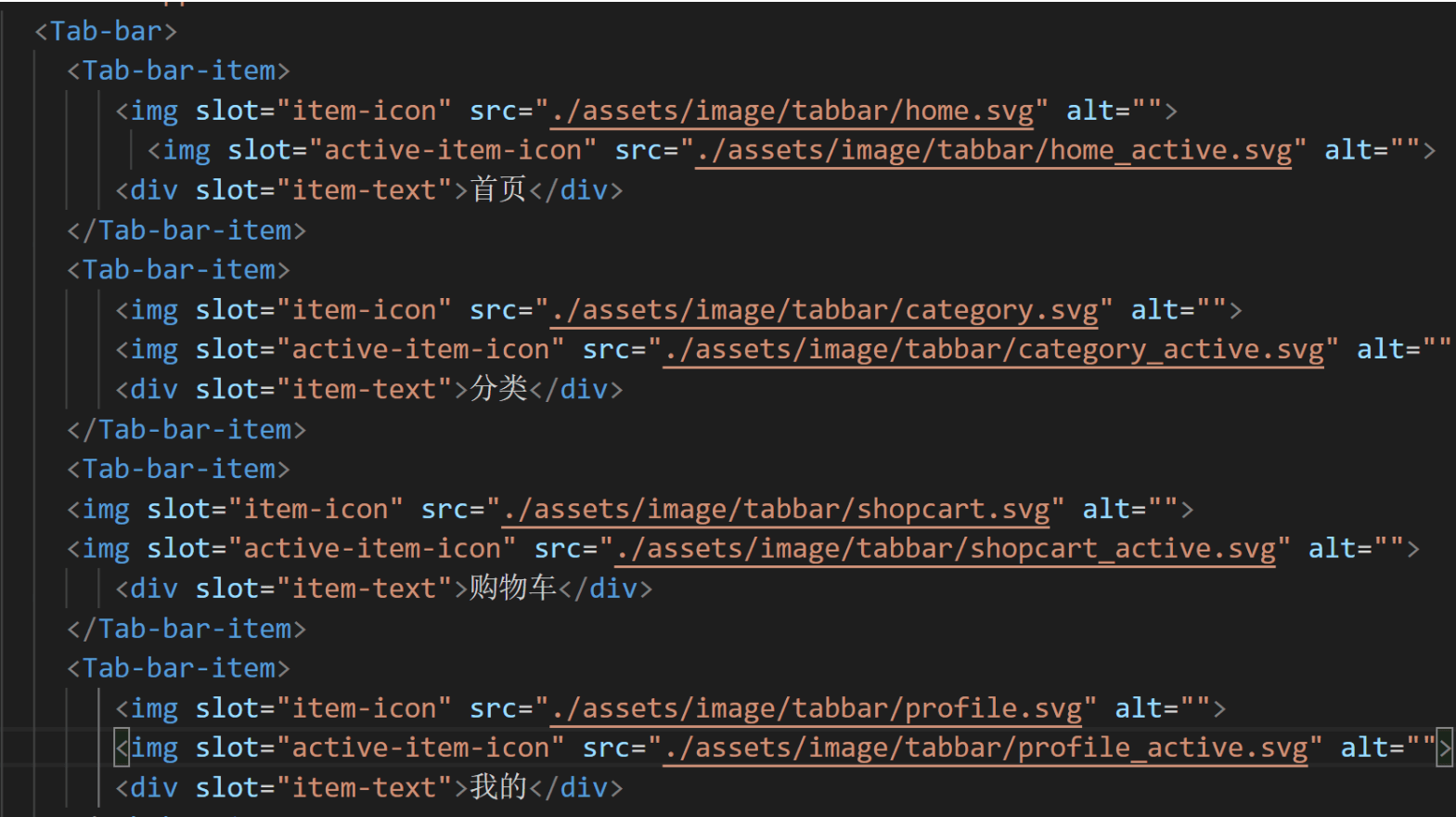This screenshot has width=1456, height=817.
Task: Click the highlighted opening bracket before profile_active img
Action: 122,748
